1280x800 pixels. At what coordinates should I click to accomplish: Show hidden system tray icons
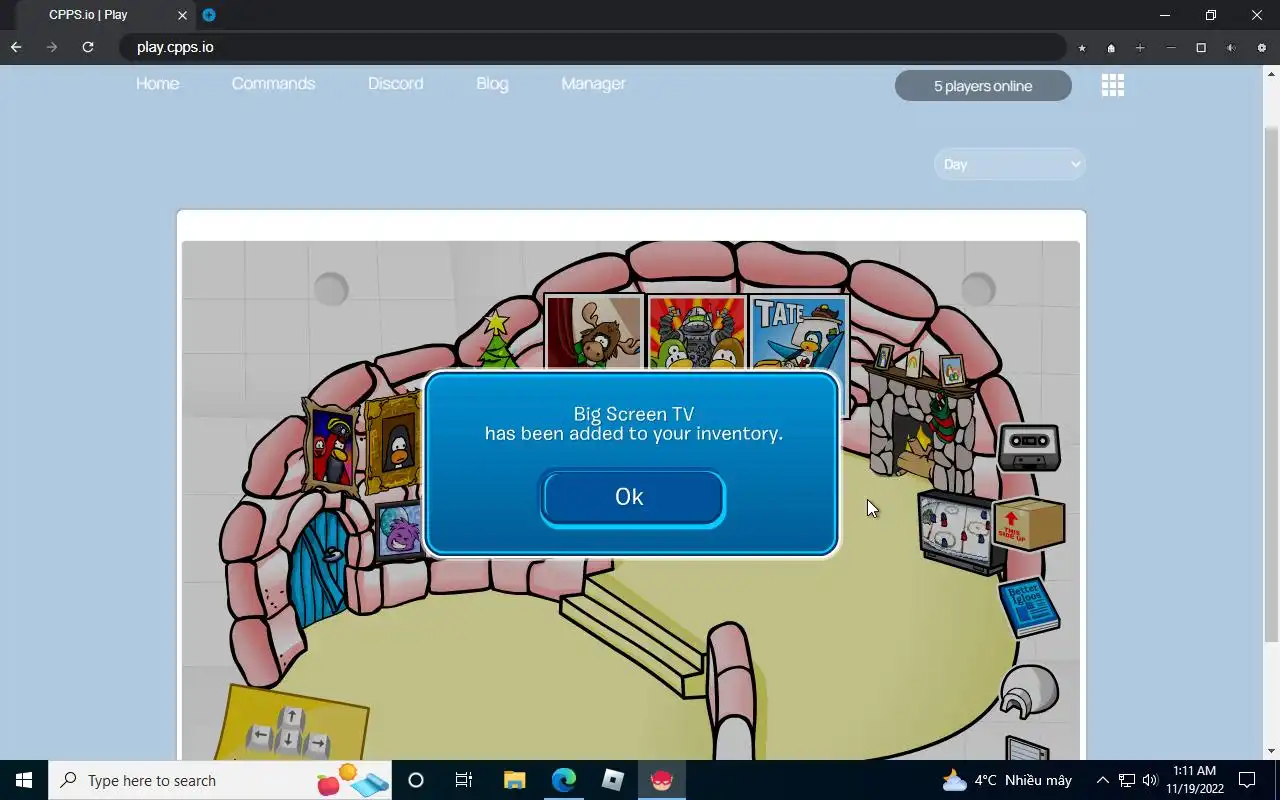[x=1102, y=780]
